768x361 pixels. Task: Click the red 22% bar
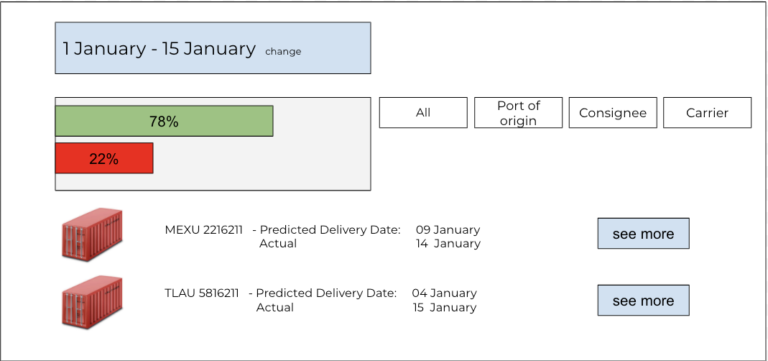tap(104, 158)
